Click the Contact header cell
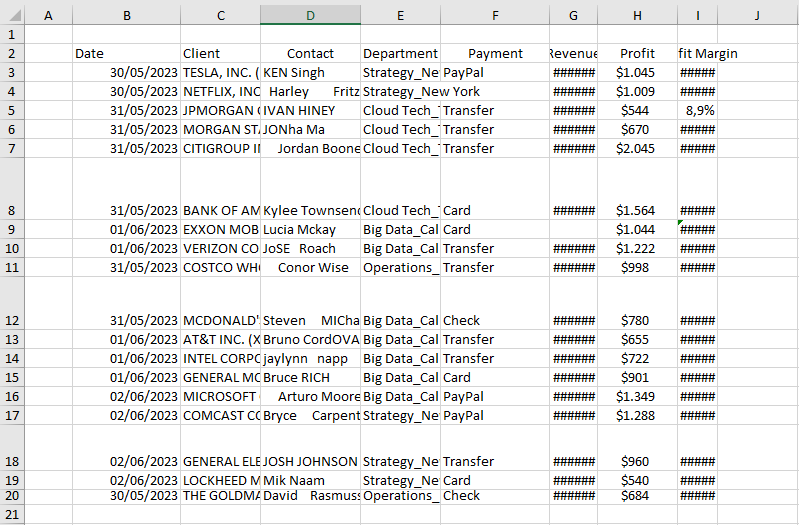Viewport: 799px width, 525px height. (310, 54)
